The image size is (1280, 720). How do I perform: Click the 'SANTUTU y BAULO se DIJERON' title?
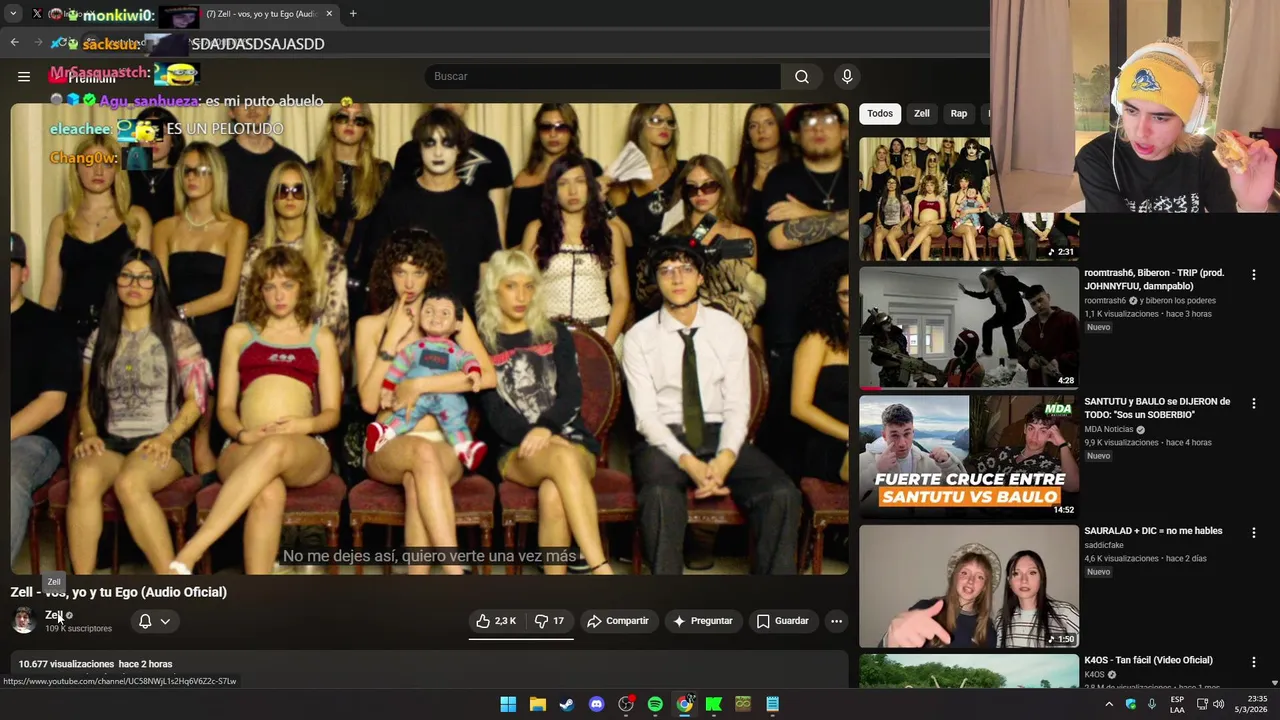point(1157,408)
